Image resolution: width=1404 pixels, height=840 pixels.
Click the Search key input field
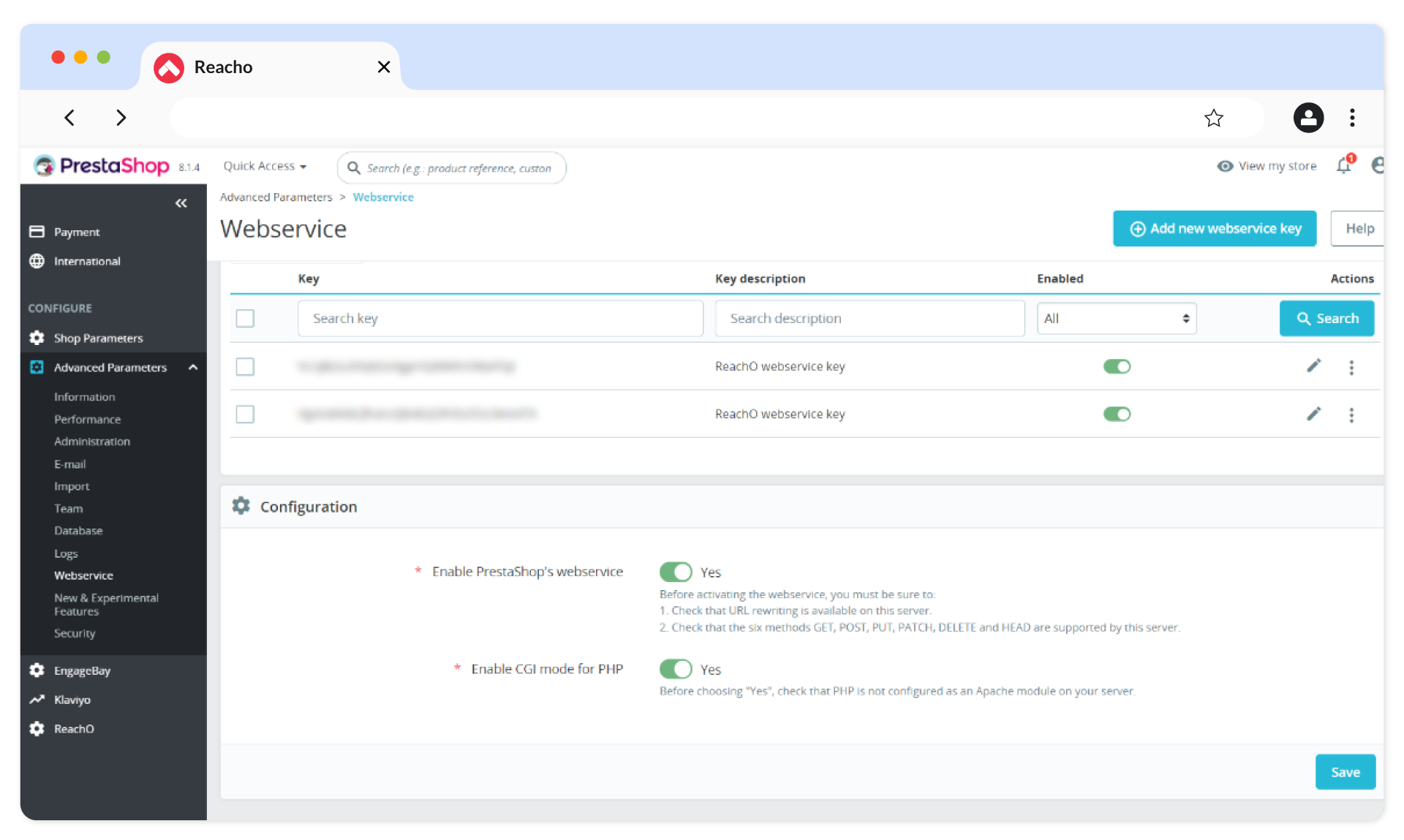click(500, 319)
